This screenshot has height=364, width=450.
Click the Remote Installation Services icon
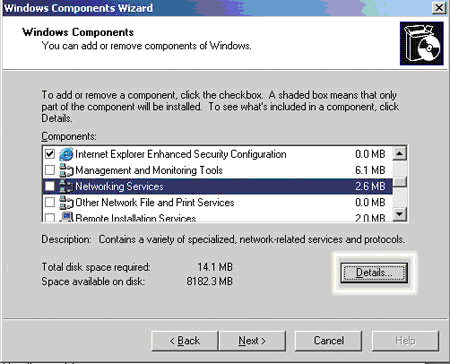coord(66,217)
